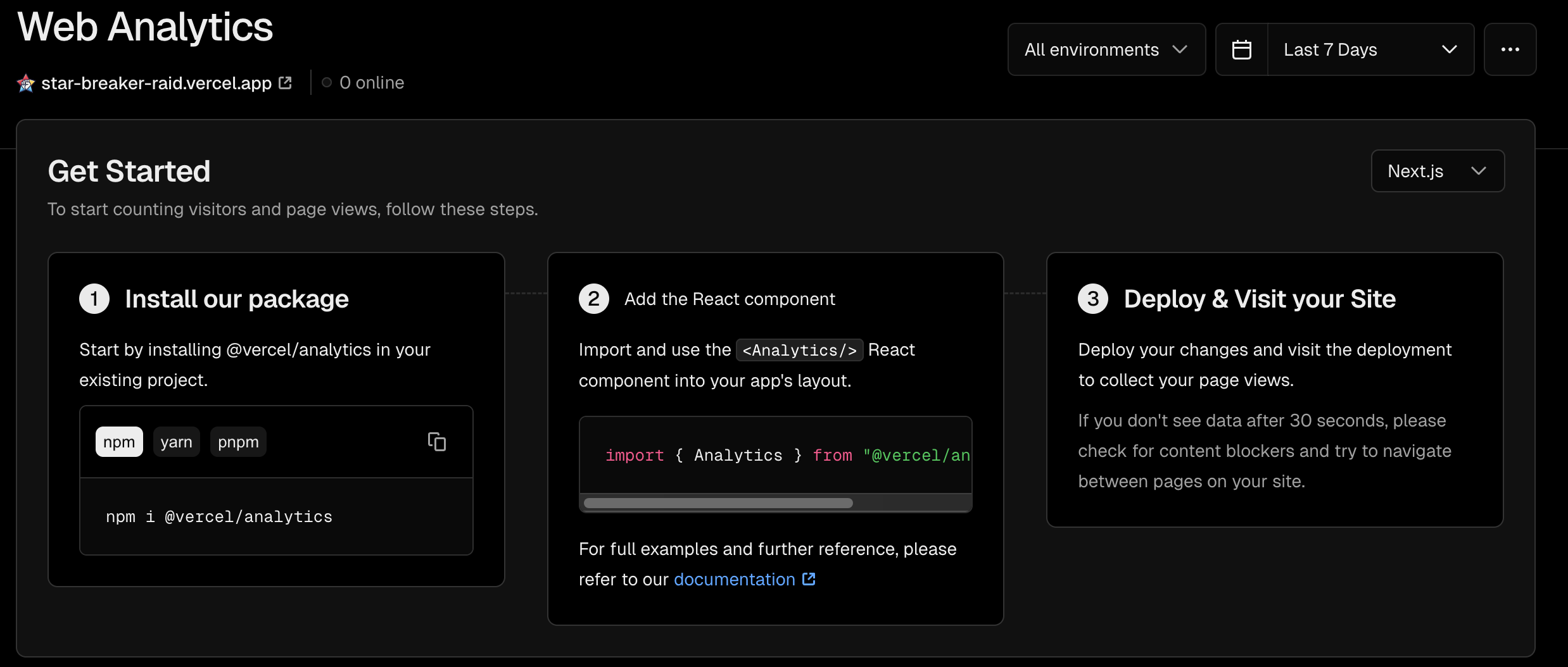Open the calendar date picker icon
1568x667 pixels.
point(1242,49)
